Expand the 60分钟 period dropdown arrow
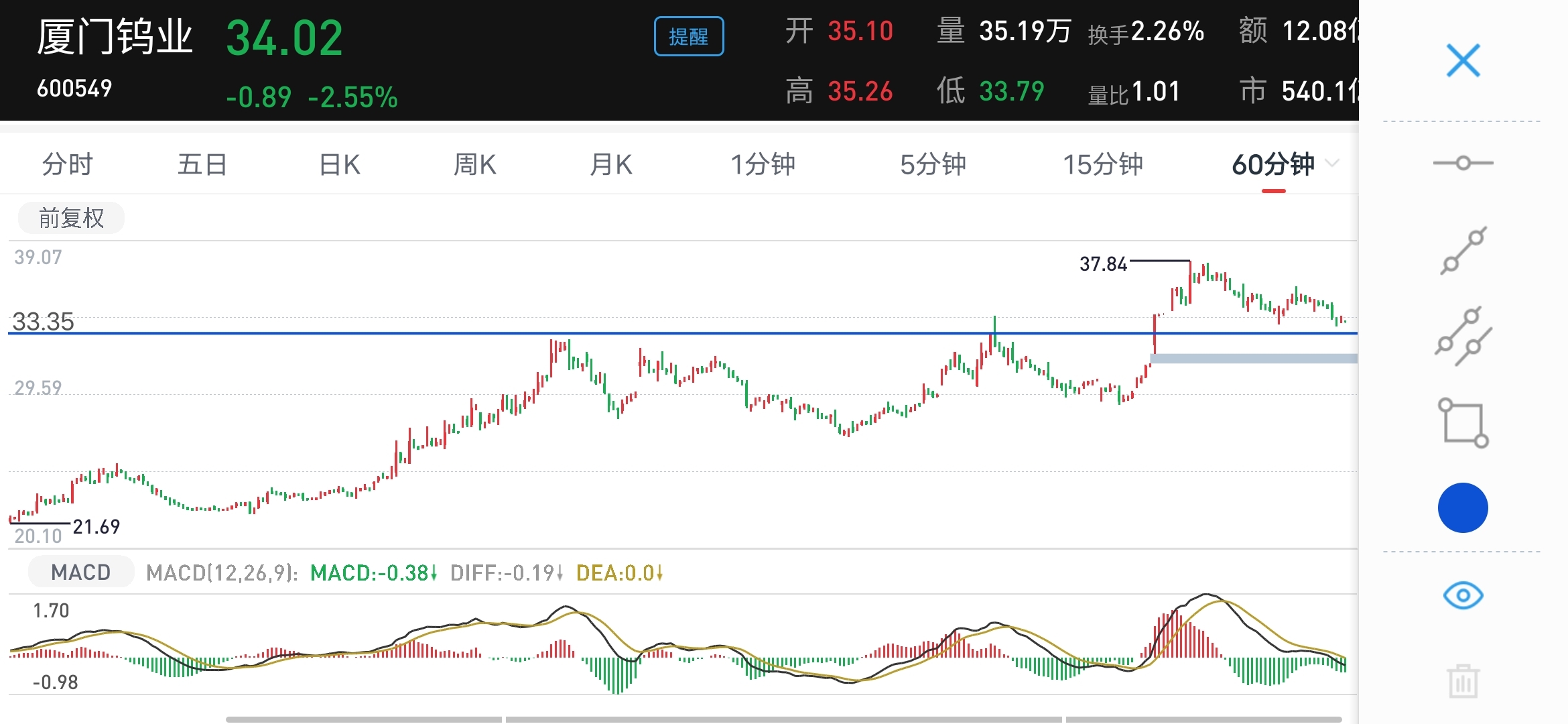Image resolution: width=1568 pixels, height=724 pixels. point(1333,164)
